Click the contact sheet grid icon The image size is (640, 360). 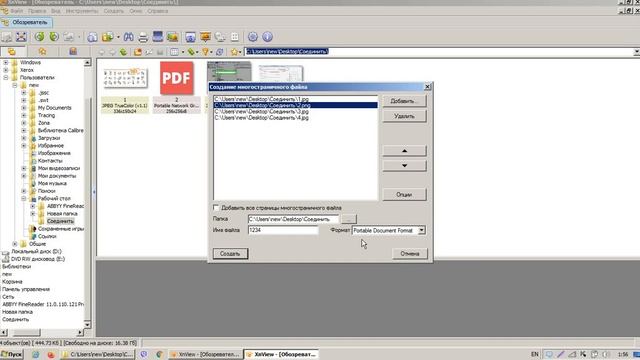pos(235,37)
